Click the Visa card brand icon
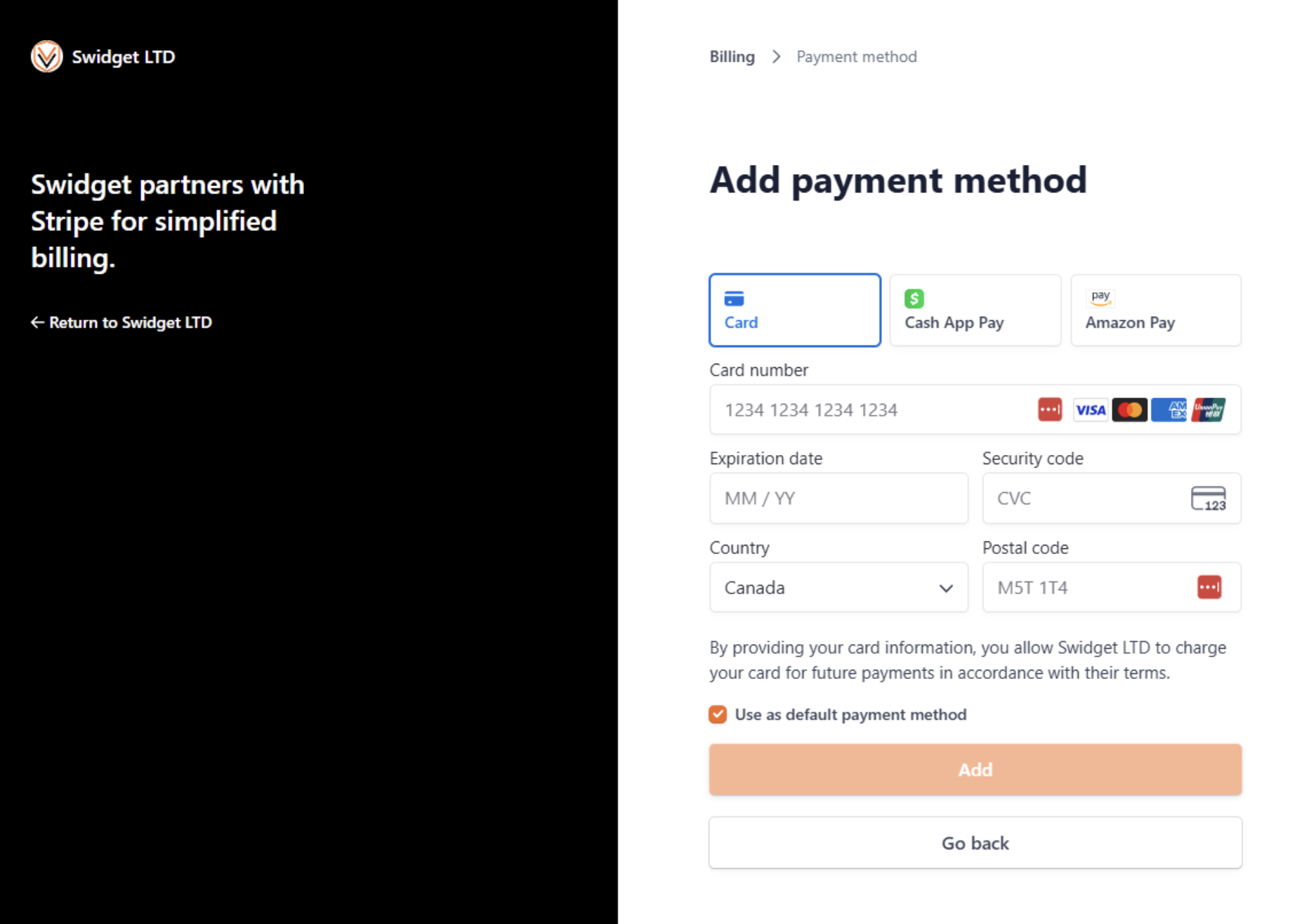 [x=1091, y=410]
